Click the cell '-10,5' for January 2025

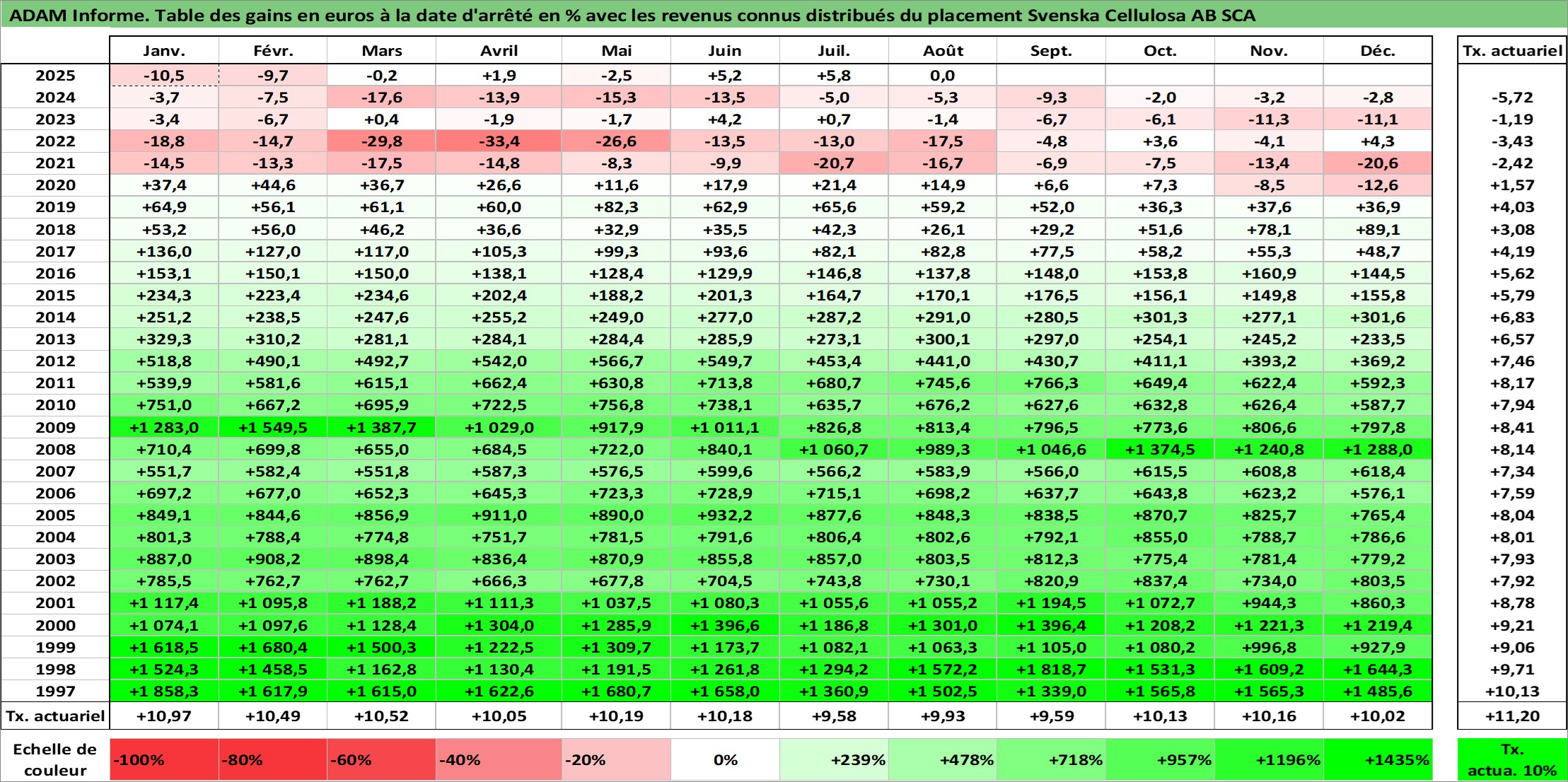point(164,76)
